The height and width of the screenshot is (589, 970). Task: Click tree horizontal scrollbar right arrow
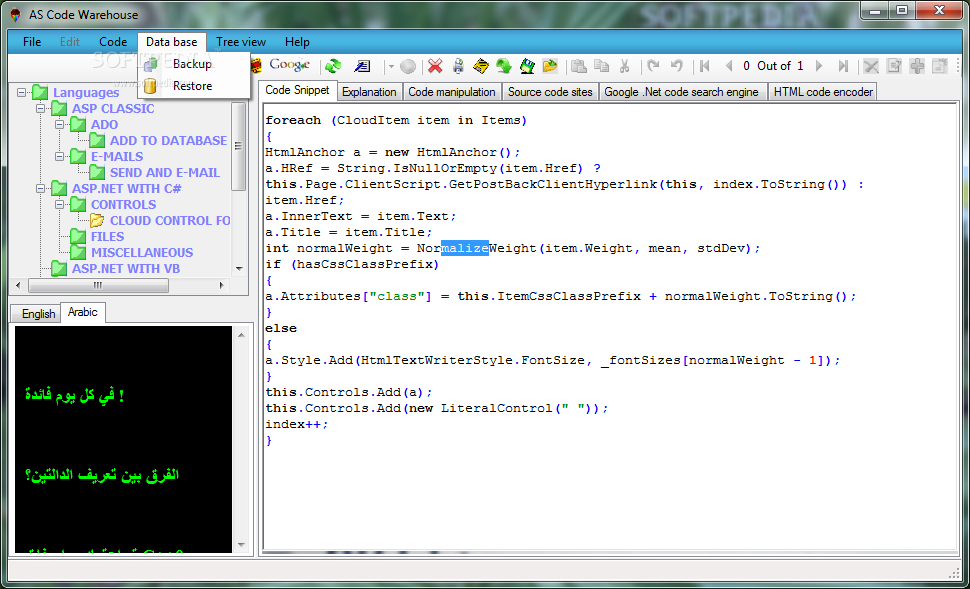(x=222, y=286)
